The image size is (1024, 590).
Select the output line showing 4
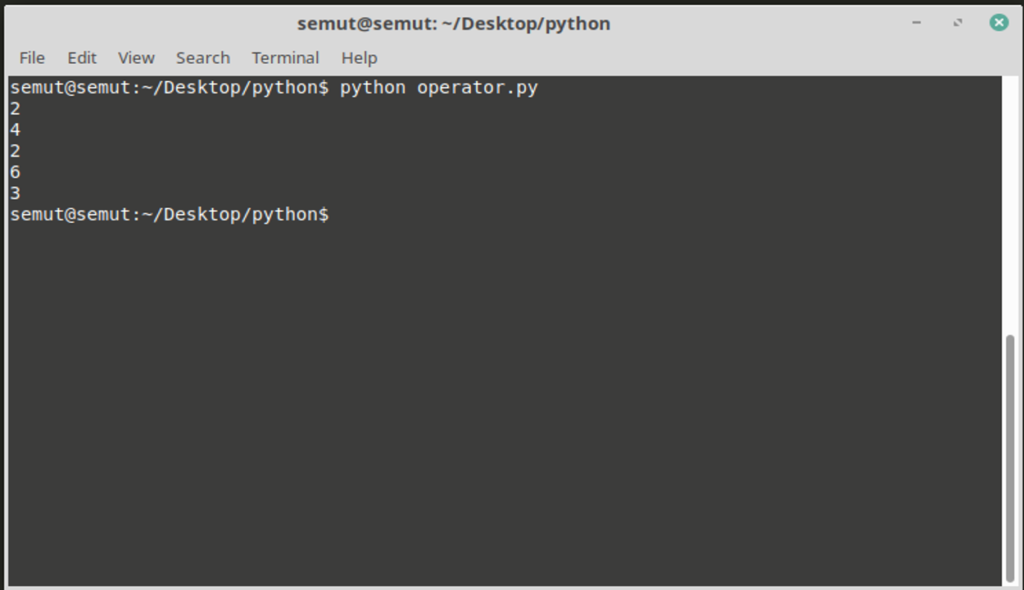[13, 129]
